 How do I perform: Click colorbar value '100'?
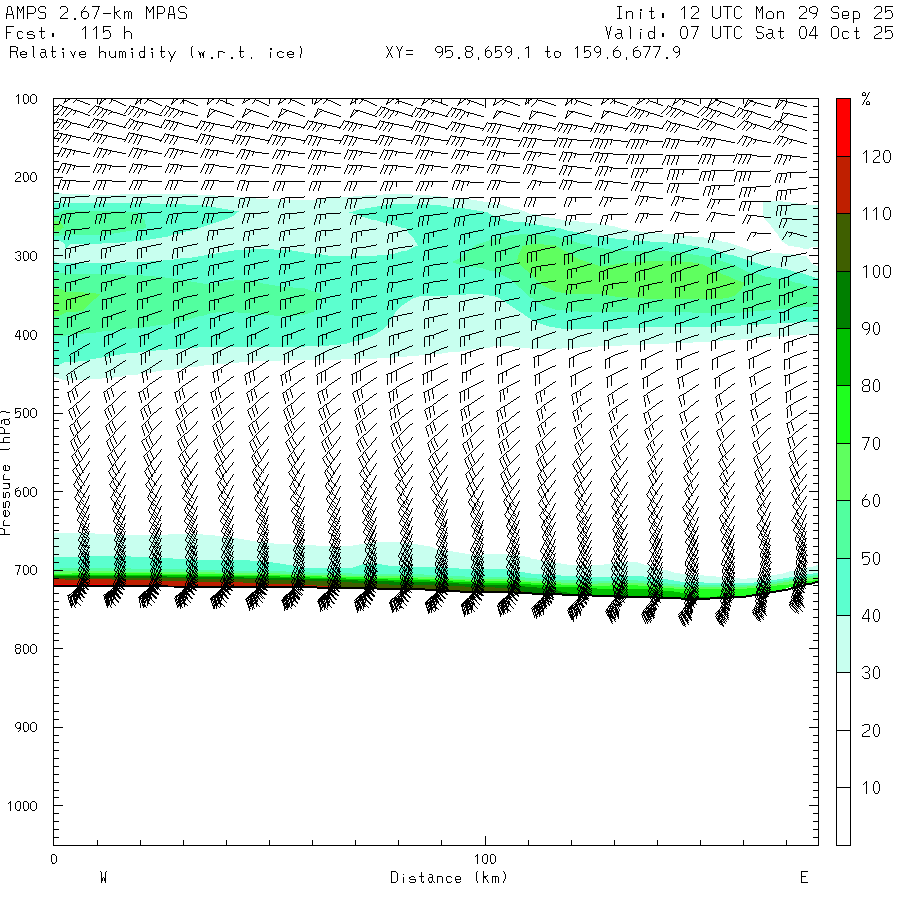[x=876, y=271]
